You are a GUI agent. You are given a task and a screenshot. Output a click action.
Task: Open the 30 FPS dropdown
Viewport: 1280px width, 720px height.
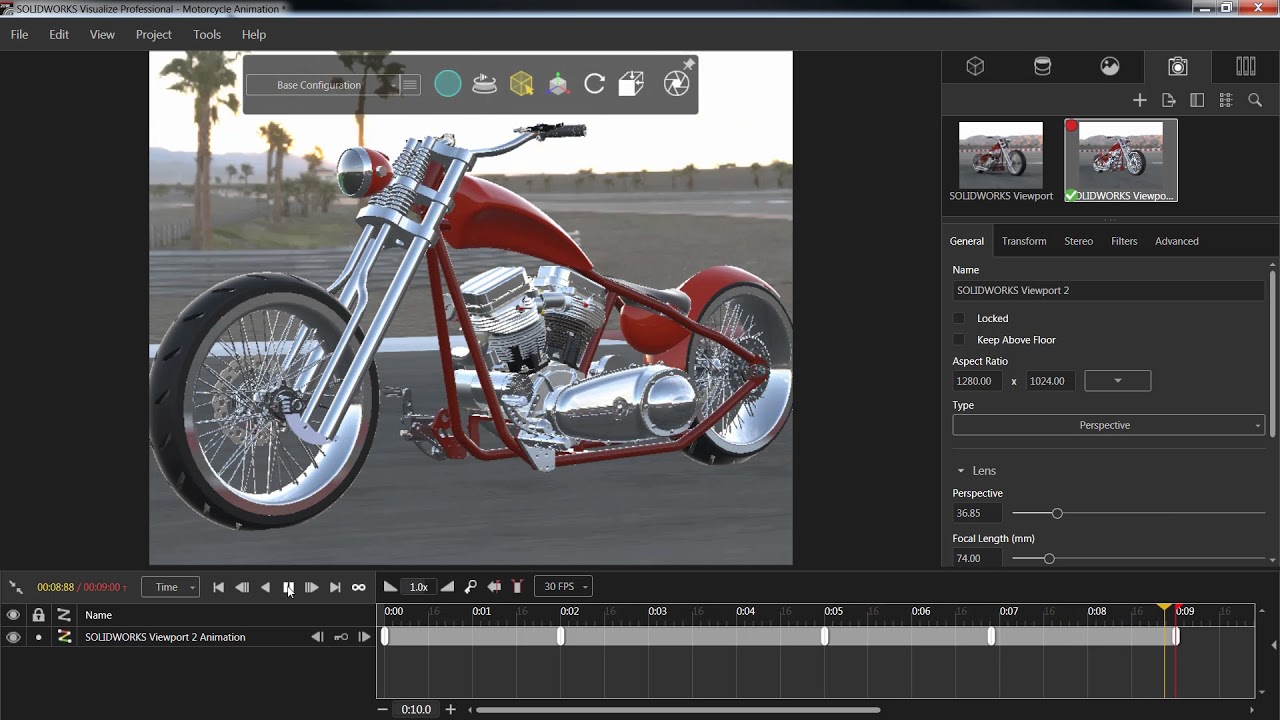pyautogui.click(x=563, y=586)
